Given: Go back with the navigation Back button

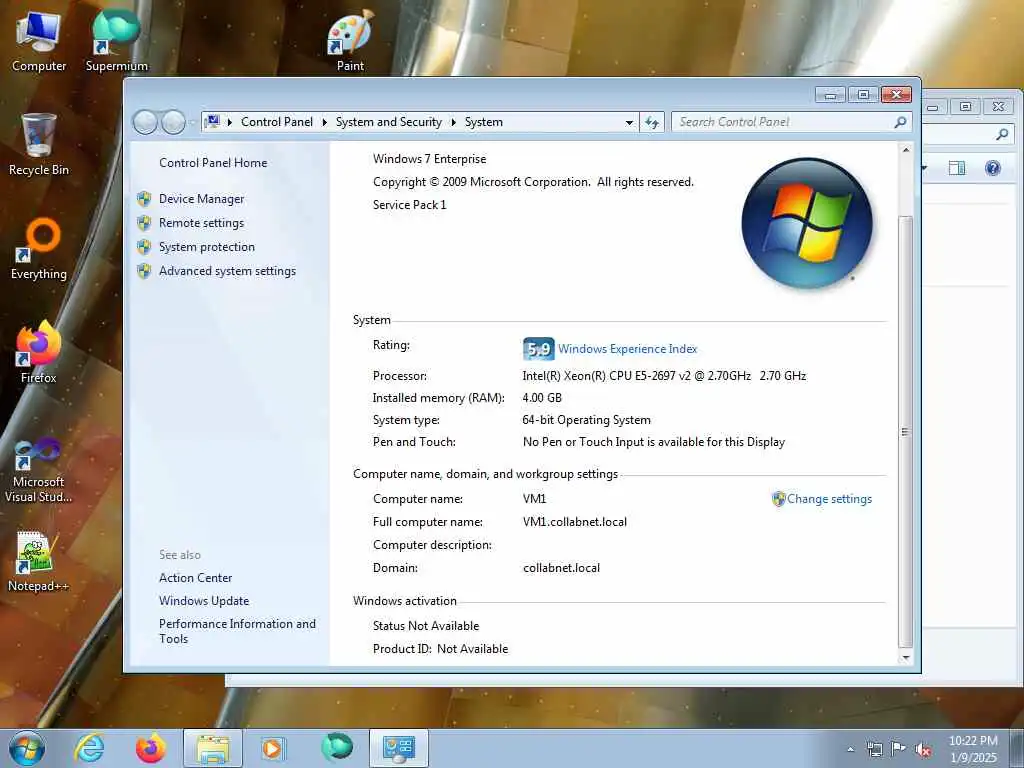Looking at the screenshot, I should click(x=145, y=122).
